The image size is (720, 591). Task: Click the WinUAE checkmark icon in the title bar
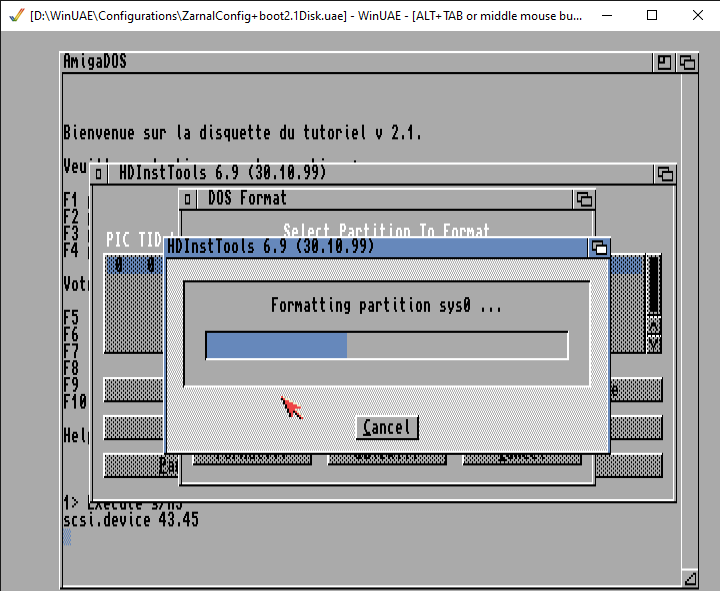click(x=17, y=15)
